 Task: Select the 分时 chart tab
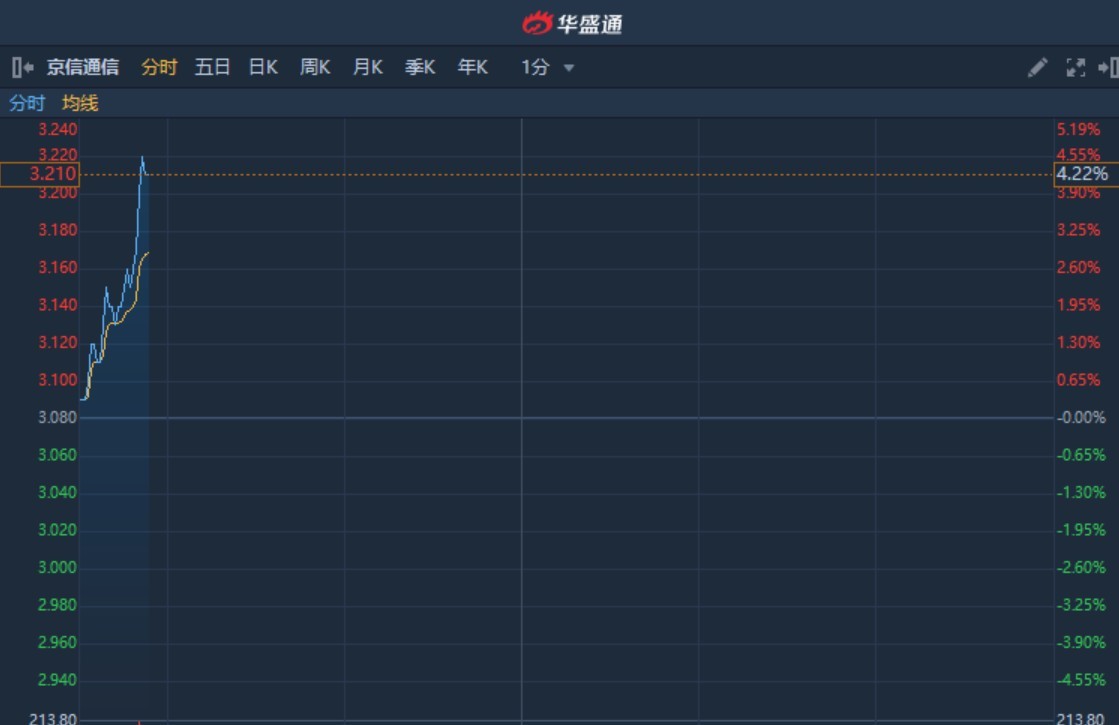(158, 67)
